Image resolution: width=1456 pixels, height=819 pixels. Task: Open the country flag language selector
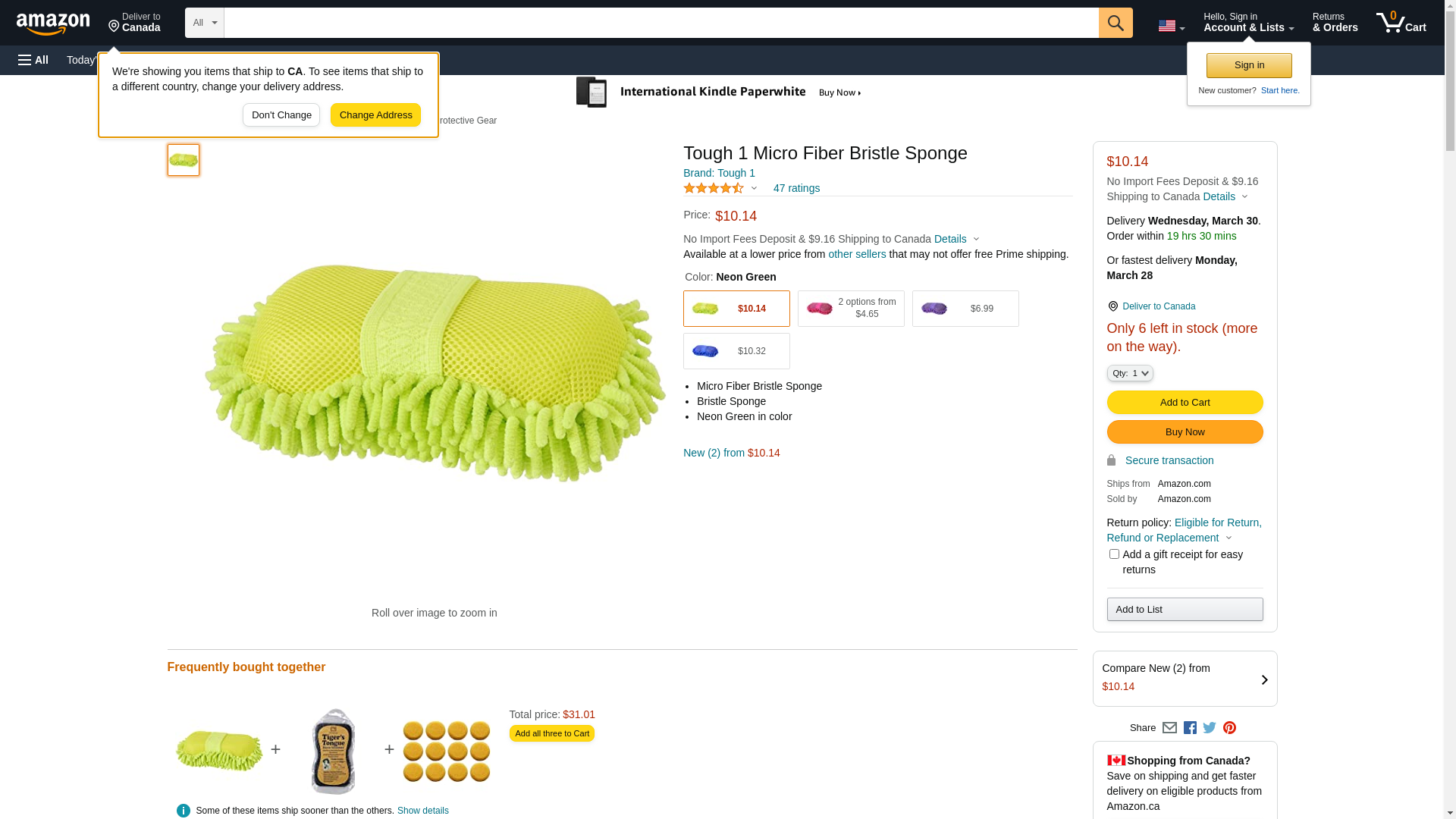1171,27
